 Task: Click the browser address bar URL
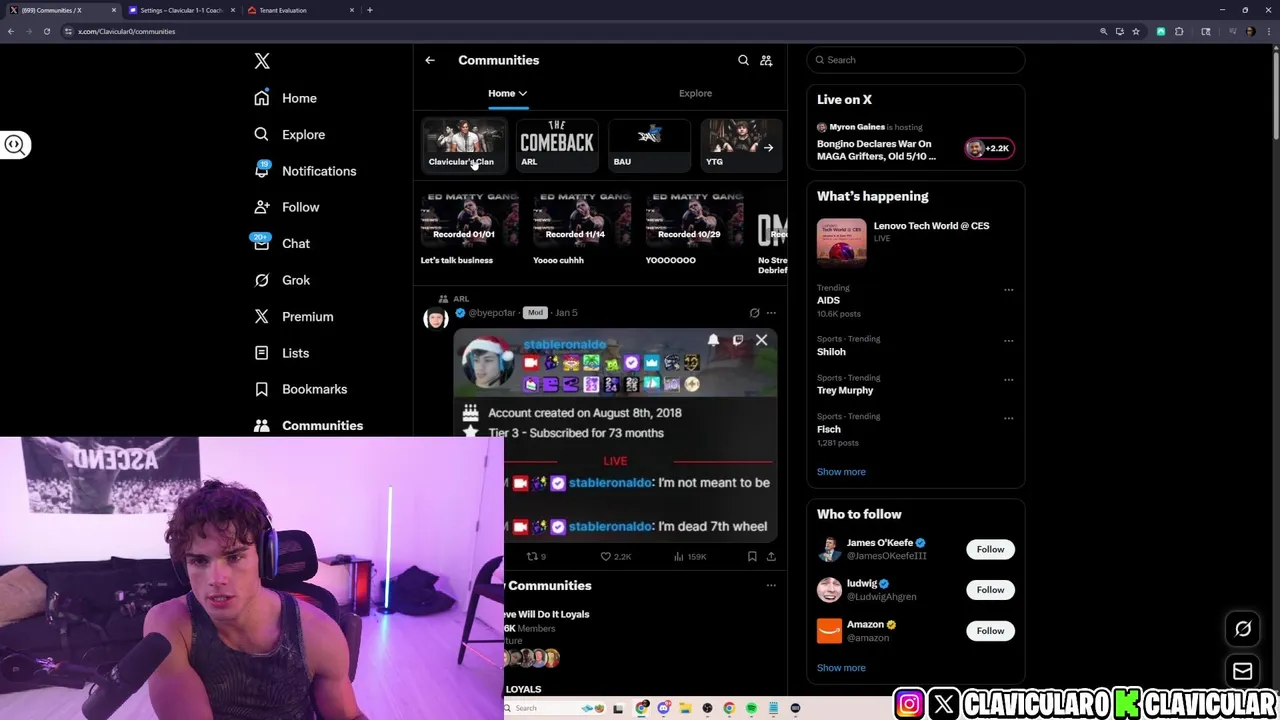(x=126, y=31)
